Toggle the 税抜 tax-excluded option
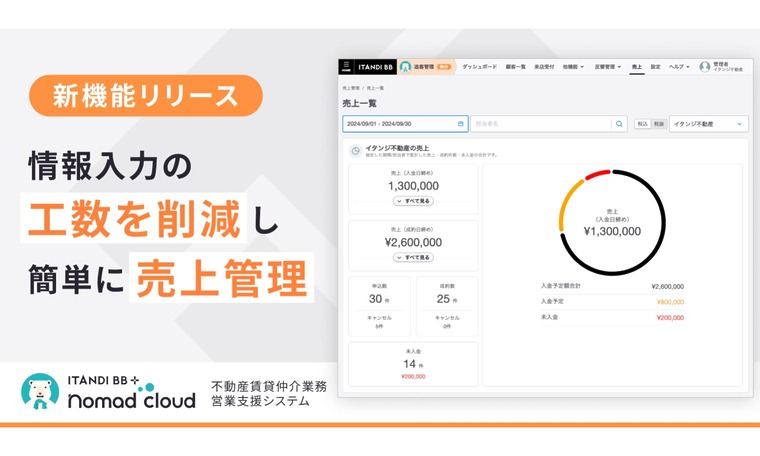This screenshot has height=456, width=760. pyautogui.click(x=658, y=124)
